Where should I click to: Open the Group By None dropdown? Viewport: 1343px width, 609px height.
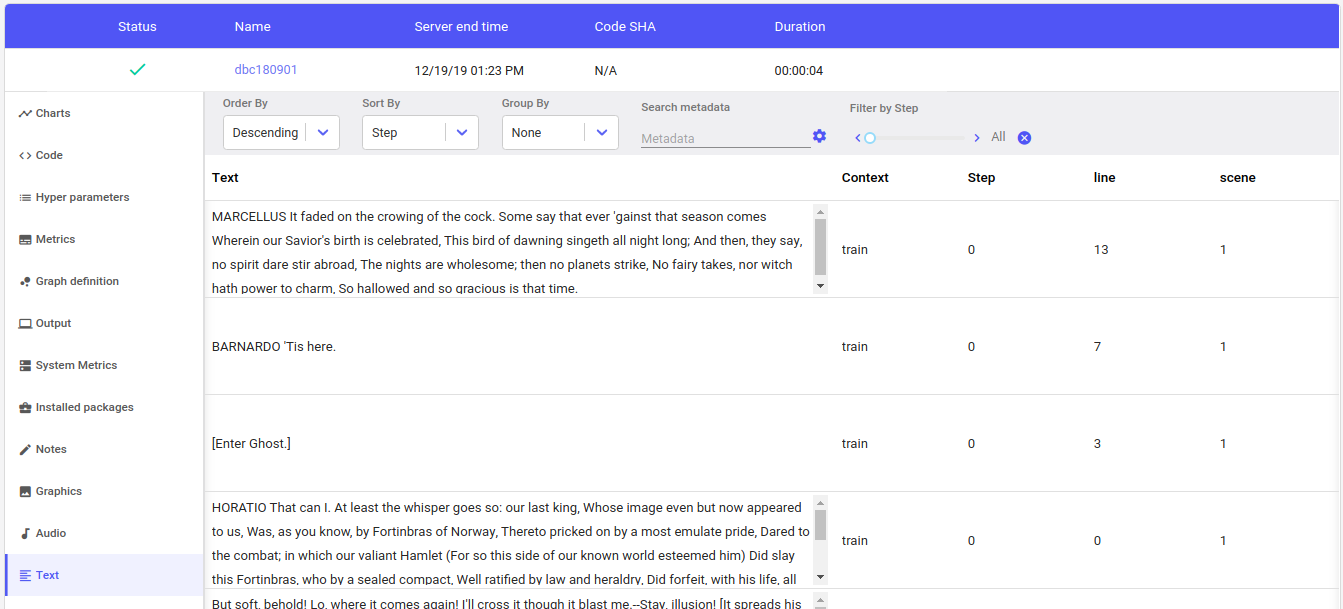click(x=560, y=132)
